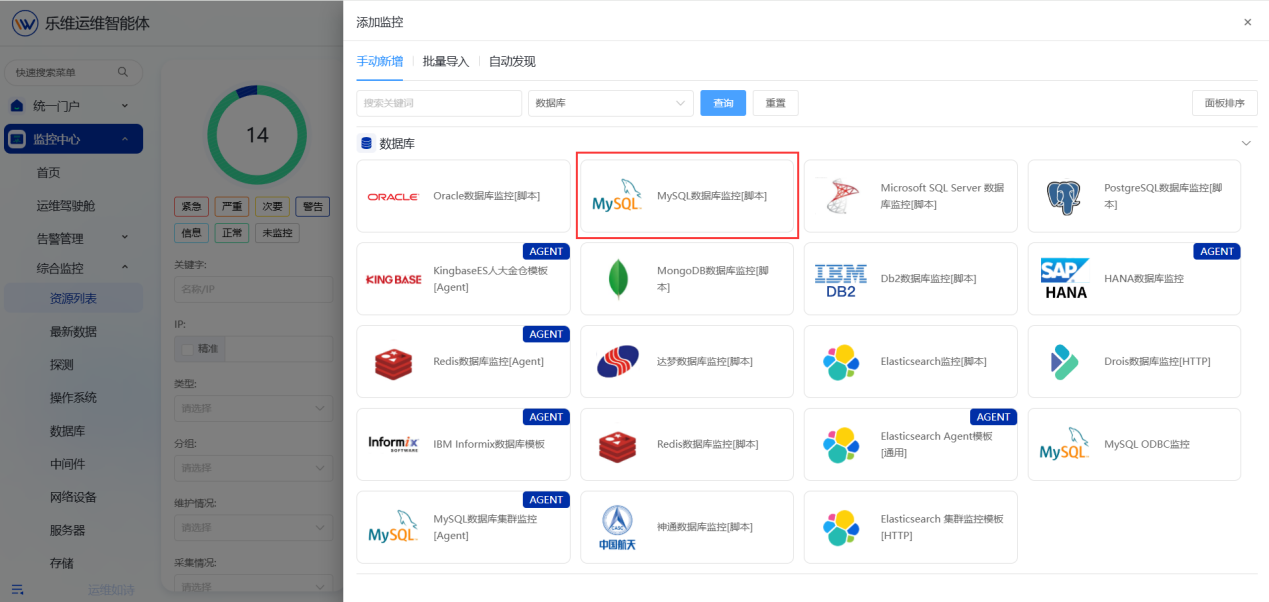Click the Microsoft SQL Server logo
Screen dimensions: 1269x602
[840, 196]
